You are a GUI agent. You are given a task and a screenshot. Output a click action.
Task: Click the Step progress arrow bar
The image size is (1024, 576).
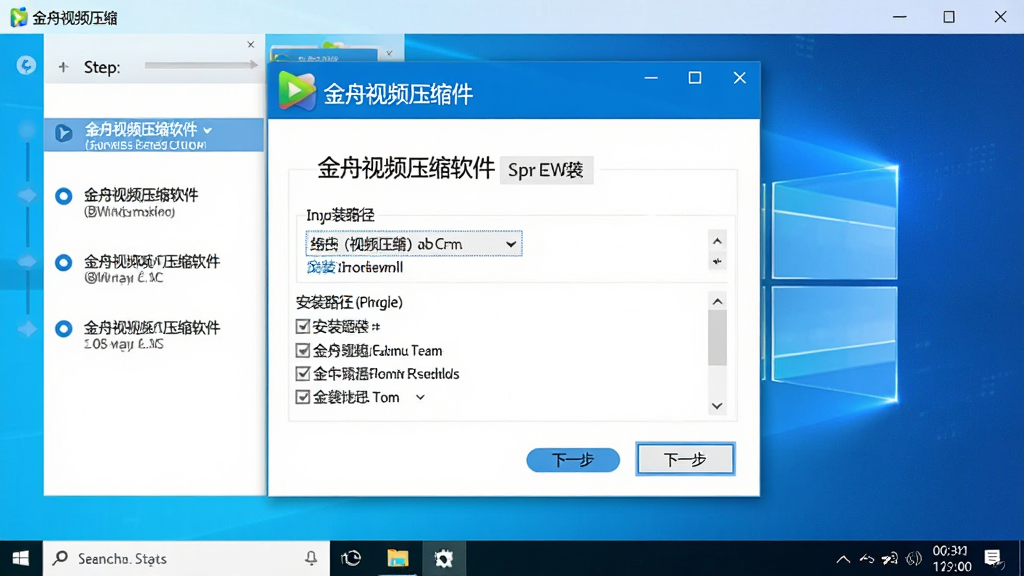pos(201,65)
